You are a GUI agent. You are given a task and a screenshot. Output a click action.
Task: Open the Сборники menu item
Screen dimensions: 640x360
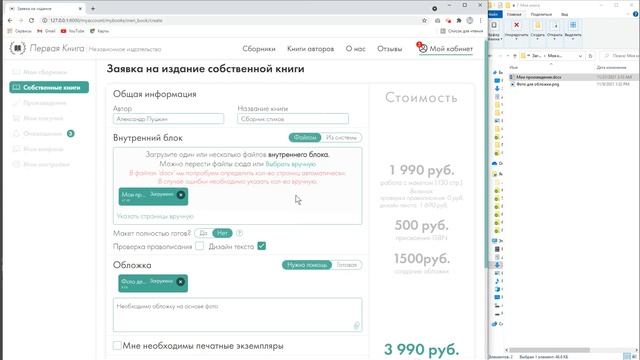259,49
